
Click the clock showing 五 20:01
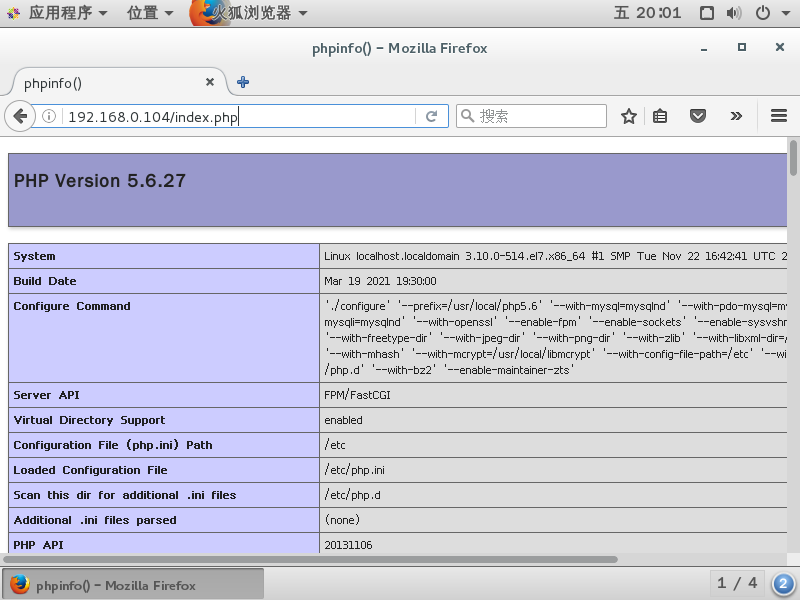tap(647, 13)
